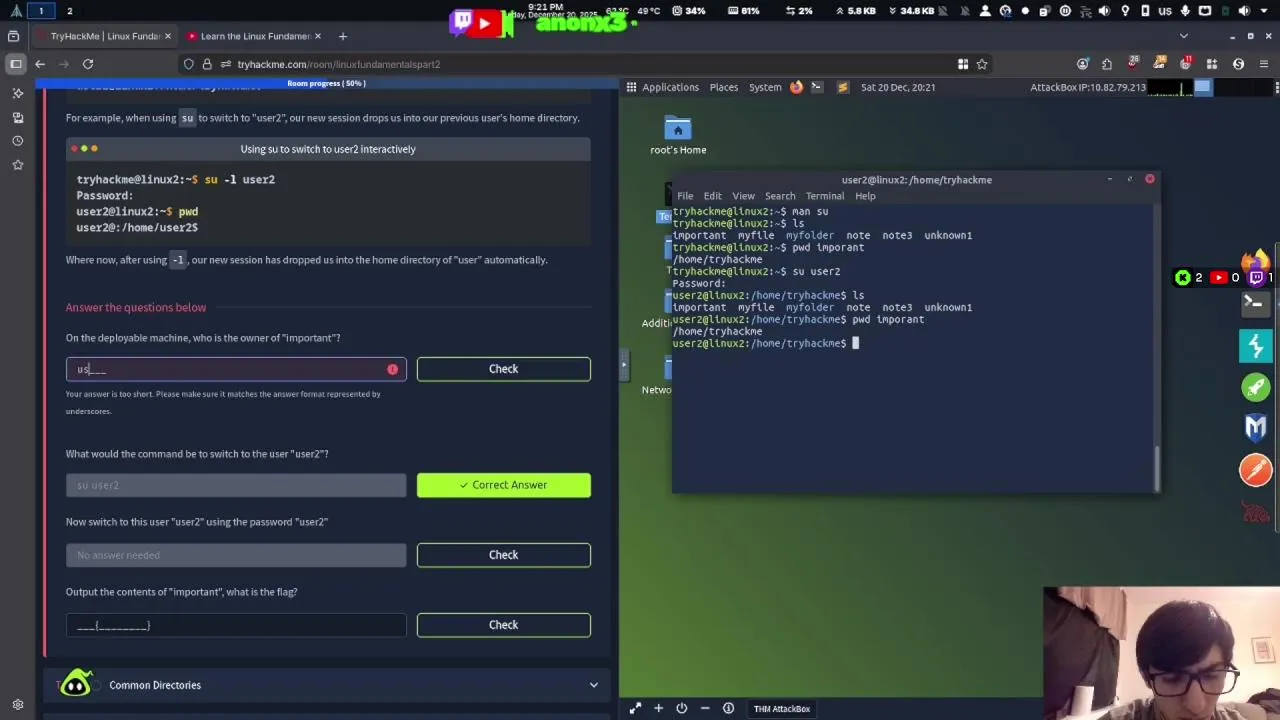
Task: Click the site padlock security icon
Action: pos(207,64)
